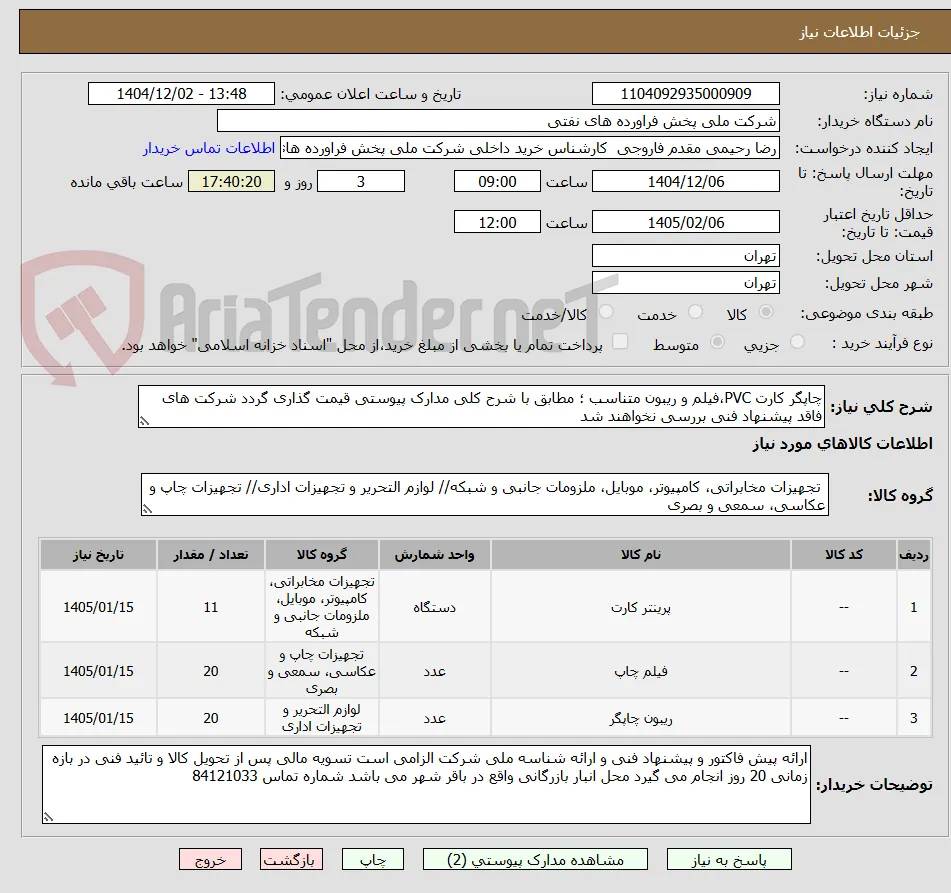The width and height of the screenshot is (951, 893).
Task: Click the اطلاعات کالاهای مورد نیاز heading
Action: coord(842,444)
